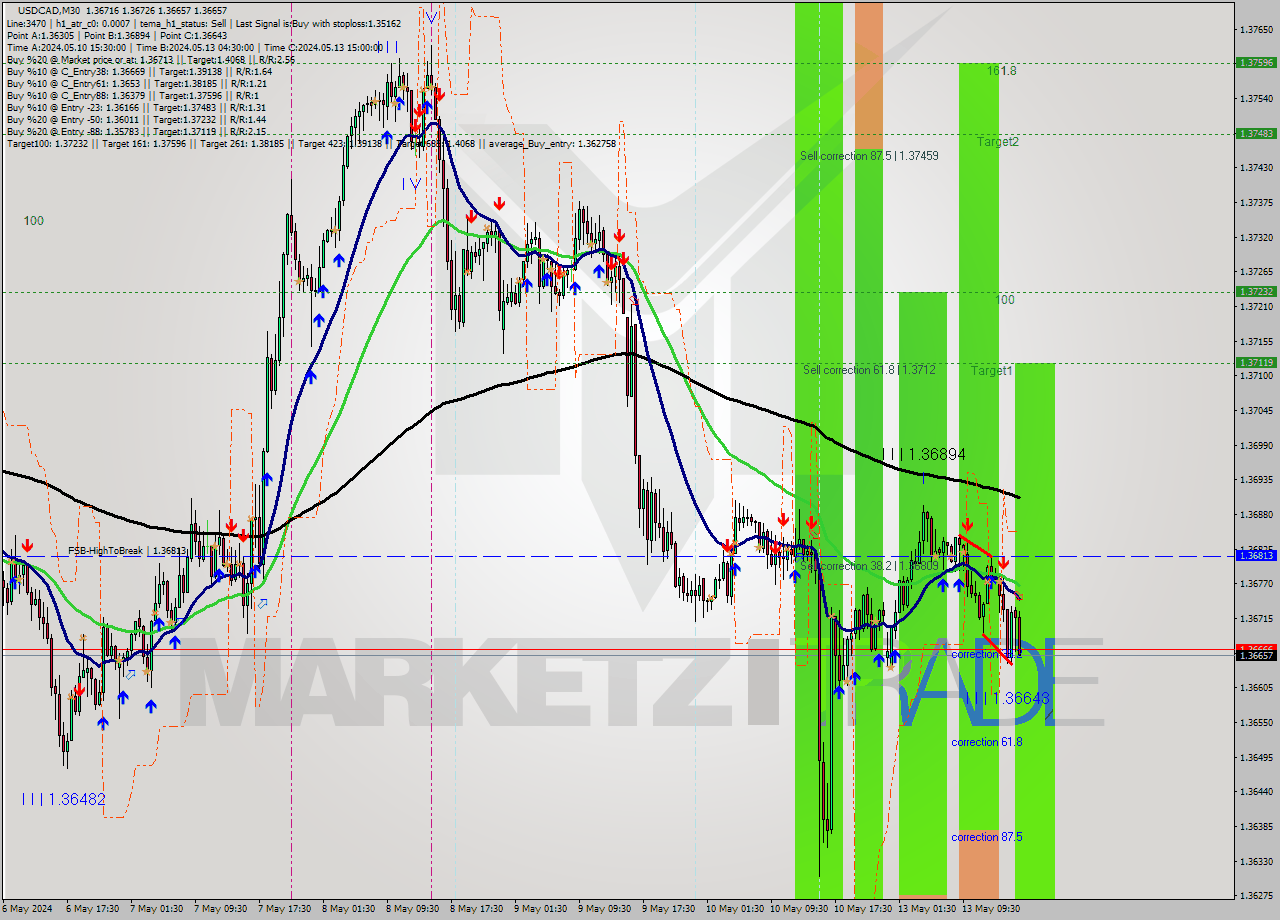Select the 1.36482 low marker label
This screenshot has height=920, width=1280.
click(x=63, y=800)
